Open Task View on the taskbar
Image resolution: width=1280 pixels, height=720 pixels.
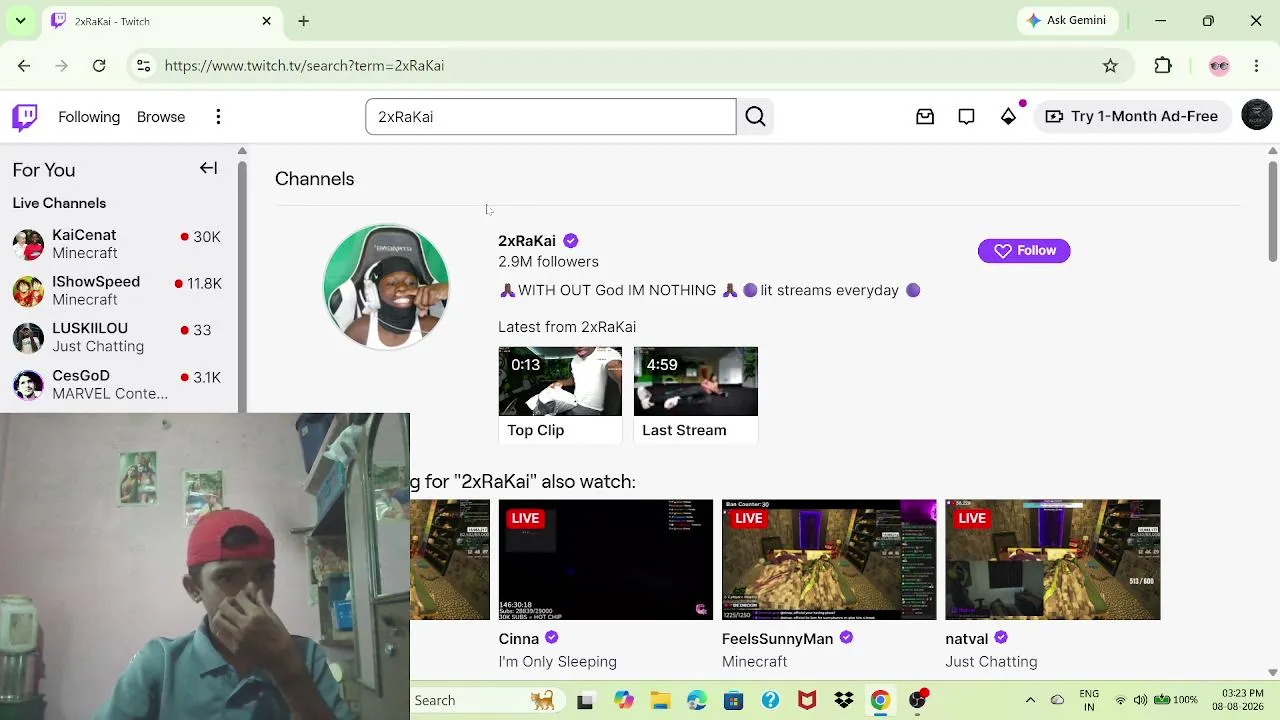pyautogui.click(x=585, y=701)
